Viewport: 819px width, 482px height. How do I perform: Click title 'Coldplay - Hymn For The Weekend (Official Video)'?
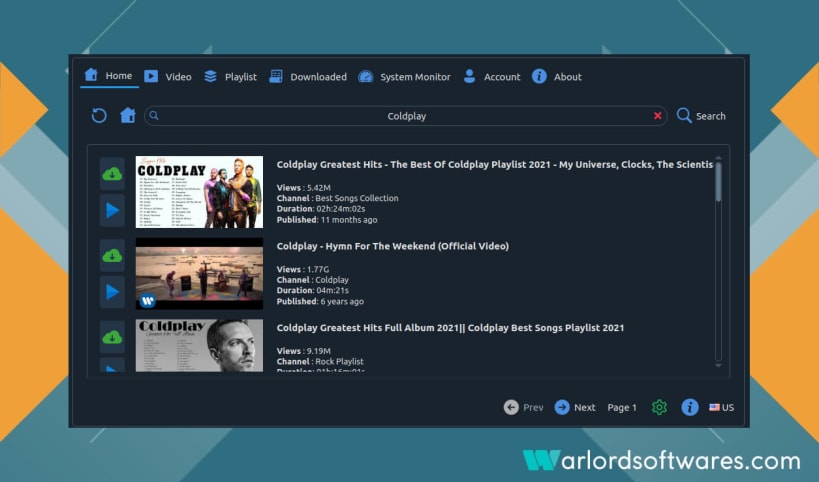click(393, 246)
